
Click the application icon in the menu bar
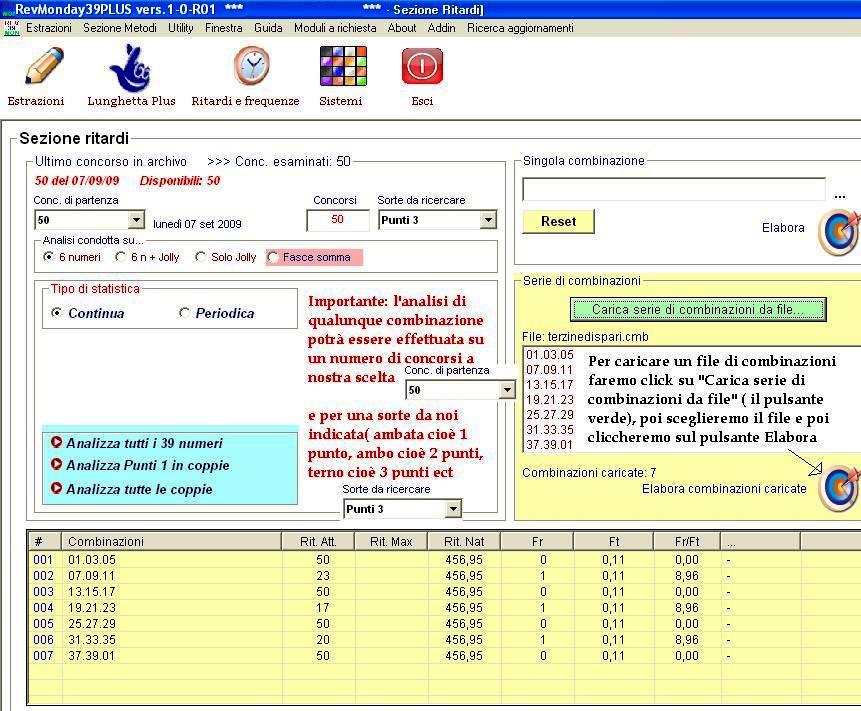point(11,28)
